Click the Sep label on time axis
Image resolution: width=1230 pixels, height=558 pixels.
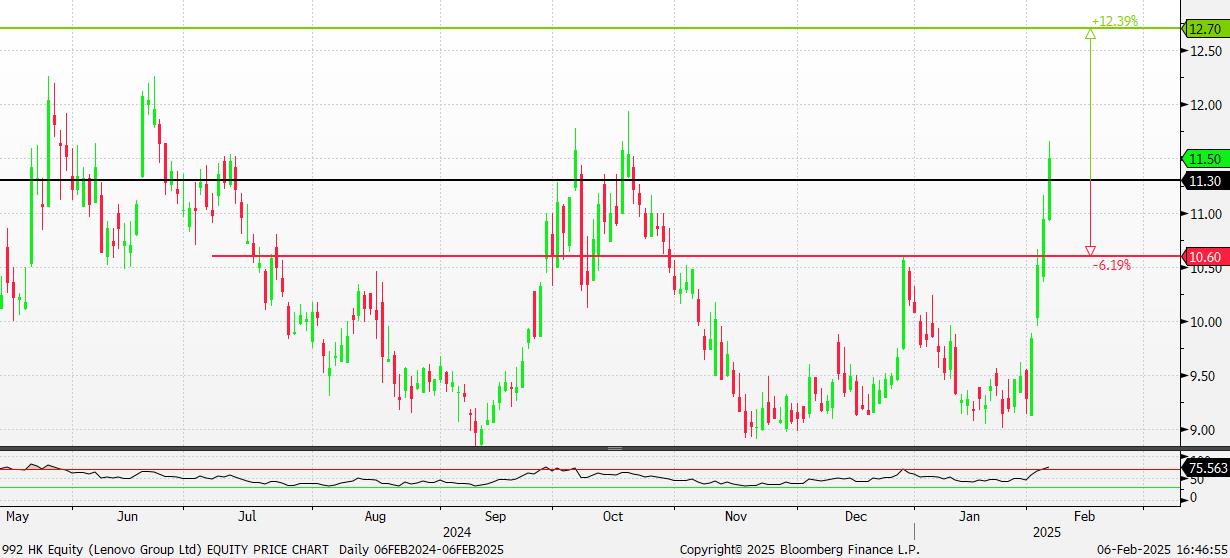pos(496,517)
